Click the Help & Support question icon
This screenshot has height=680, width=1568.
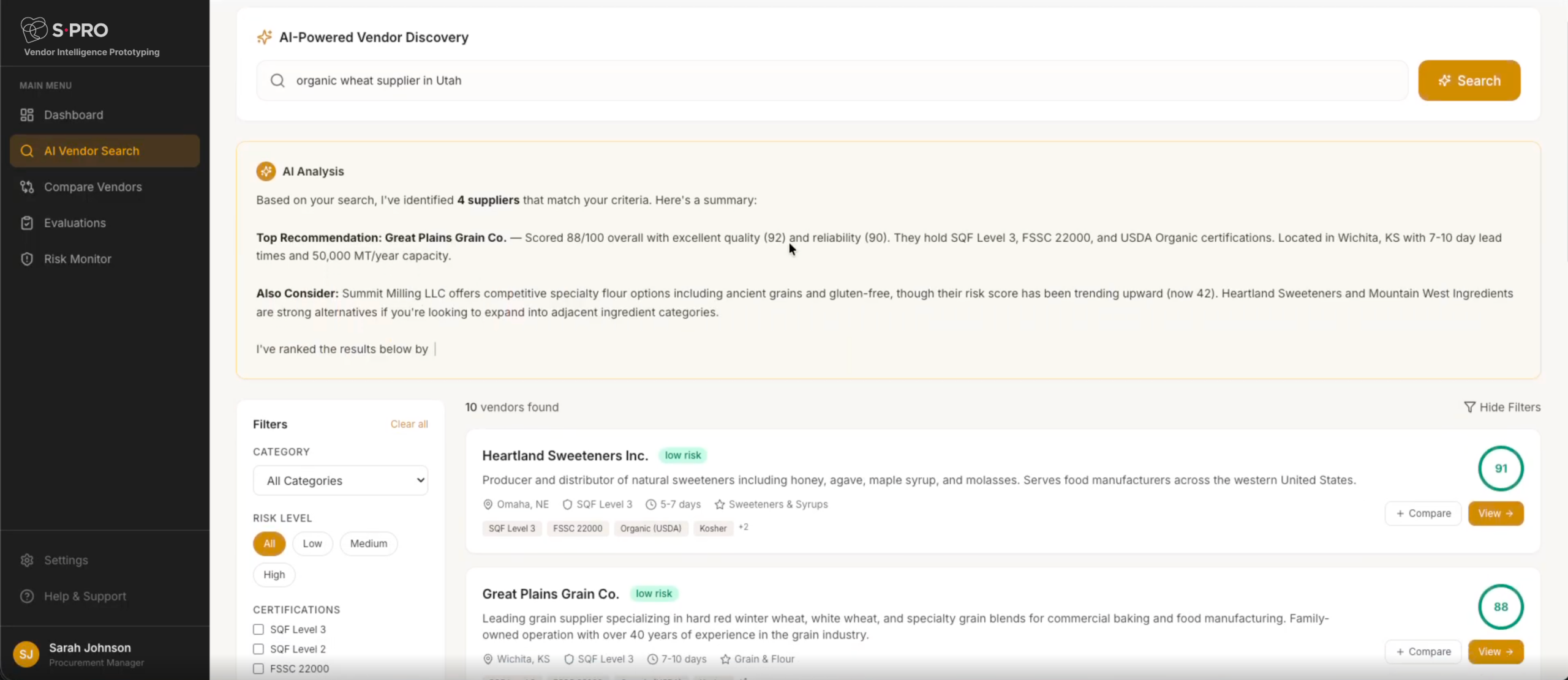pyautogui.click(x=27, y=597)
